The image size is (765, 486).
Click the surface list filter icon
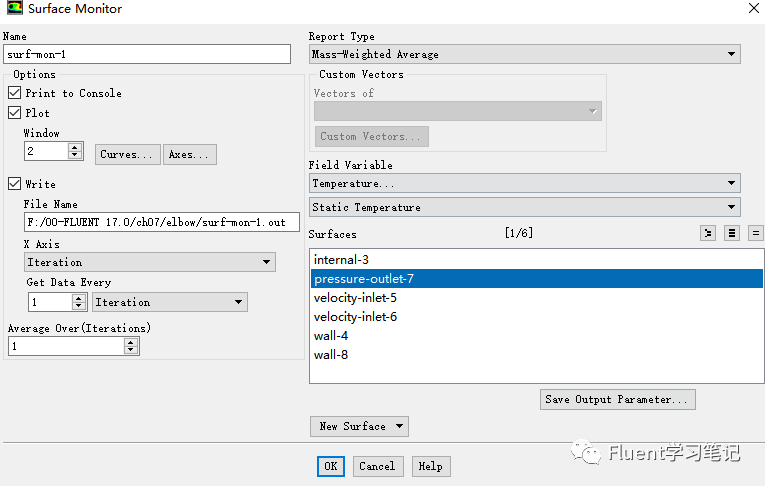(x=707, y=233)
